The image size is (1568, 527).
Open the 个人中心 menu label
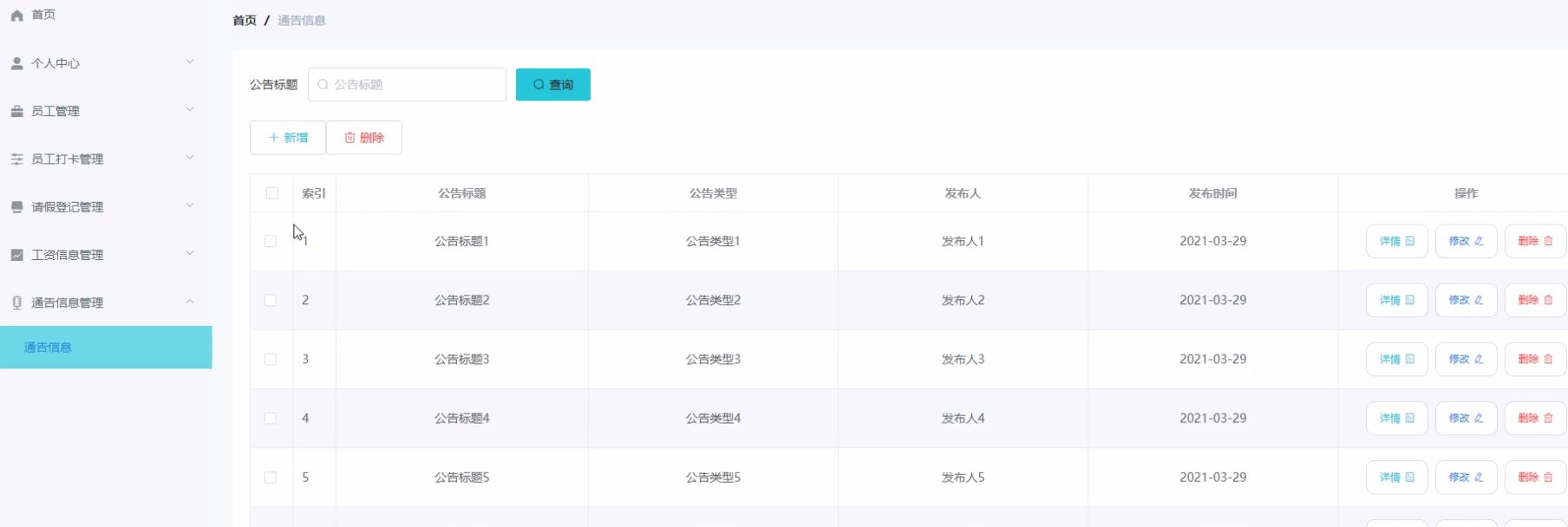56,63
